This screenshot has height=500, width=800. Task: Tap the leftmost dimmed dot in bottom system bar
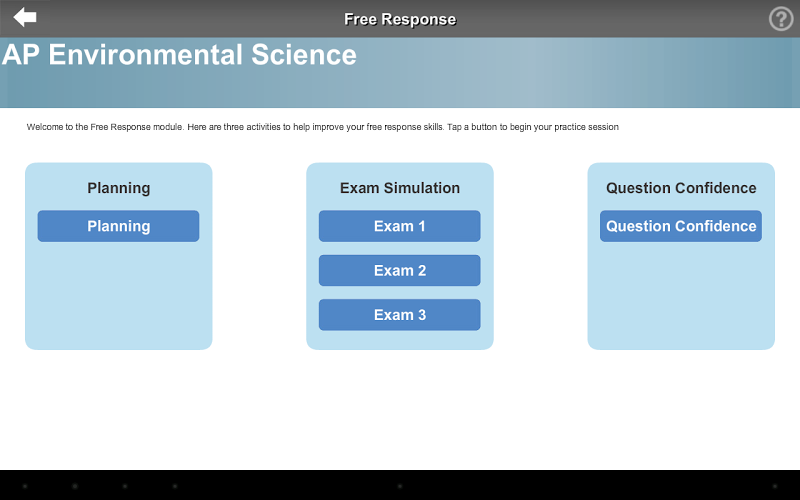click(x=25, y=486)
